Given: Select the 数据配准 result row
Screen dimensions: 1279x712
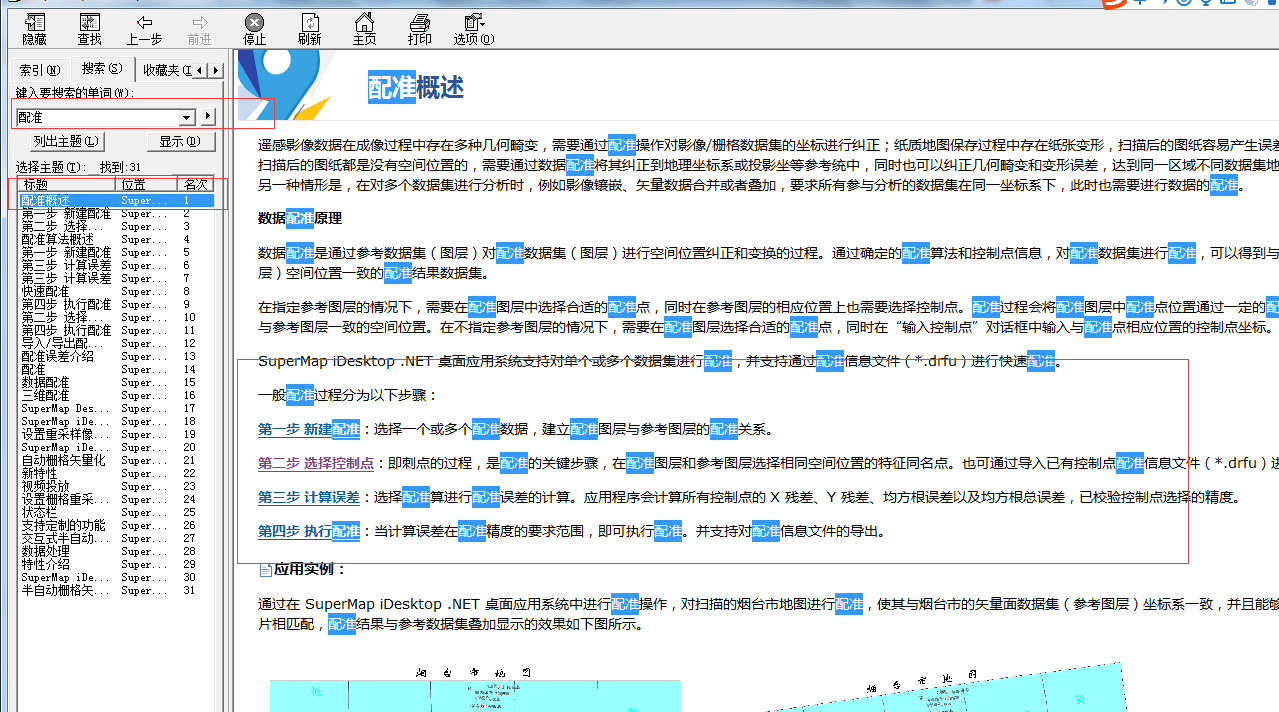Looking at the screenshot, I should [116, 383].
